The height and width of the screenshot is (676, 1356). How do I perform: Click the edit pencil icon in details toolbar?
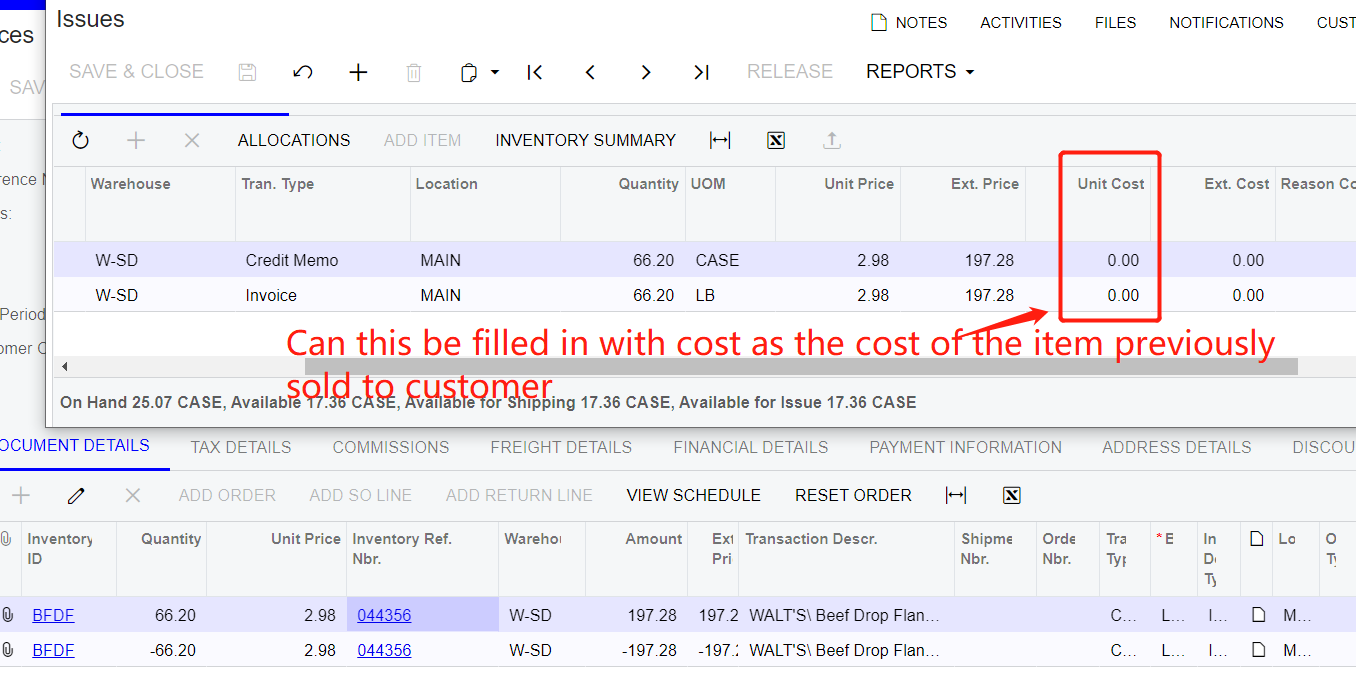77,496
